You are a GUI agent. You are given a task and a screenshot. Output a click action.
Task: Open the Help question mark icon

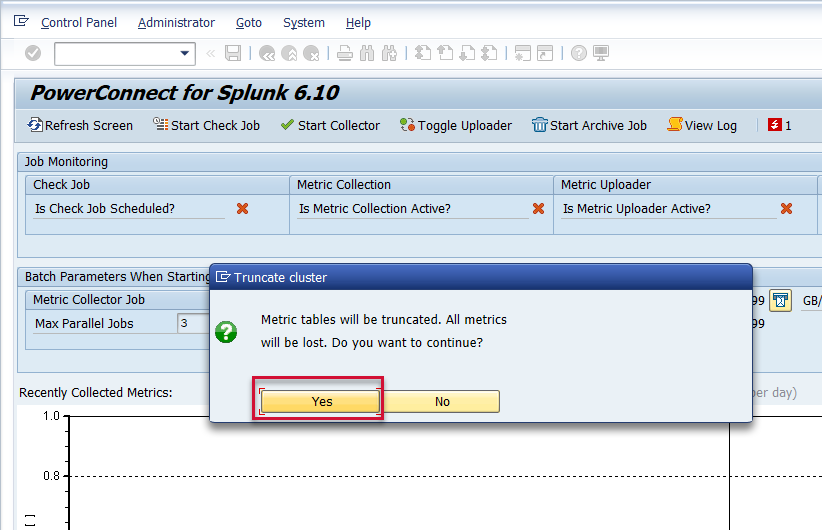578,53
